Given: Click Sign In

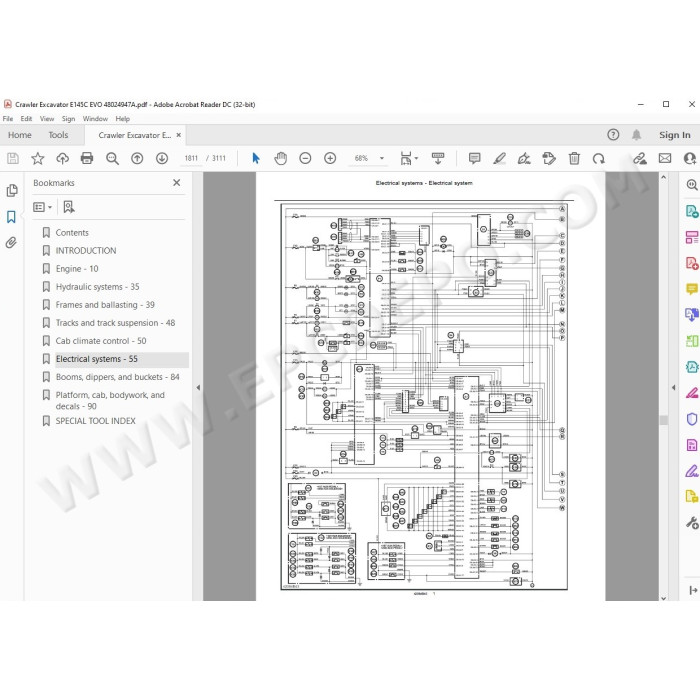Looking at the screenshot, I should click(675, 135).
